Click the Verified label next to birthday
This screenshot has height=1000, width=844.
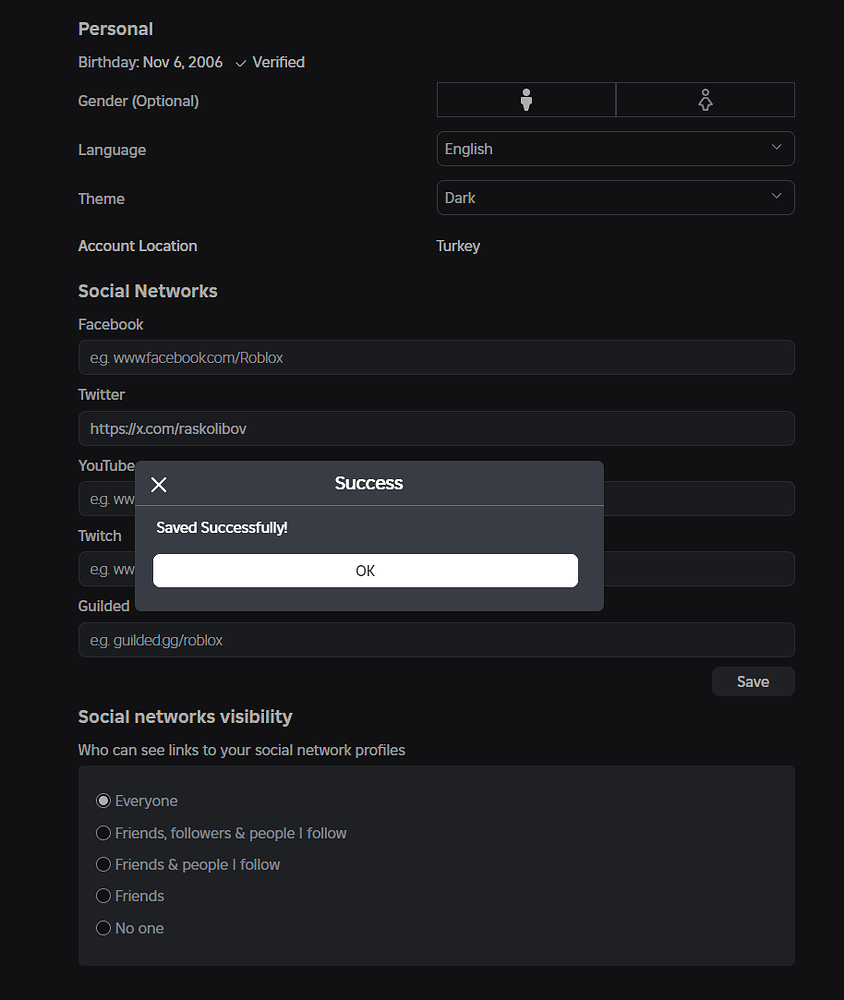[x=279, y=62]
